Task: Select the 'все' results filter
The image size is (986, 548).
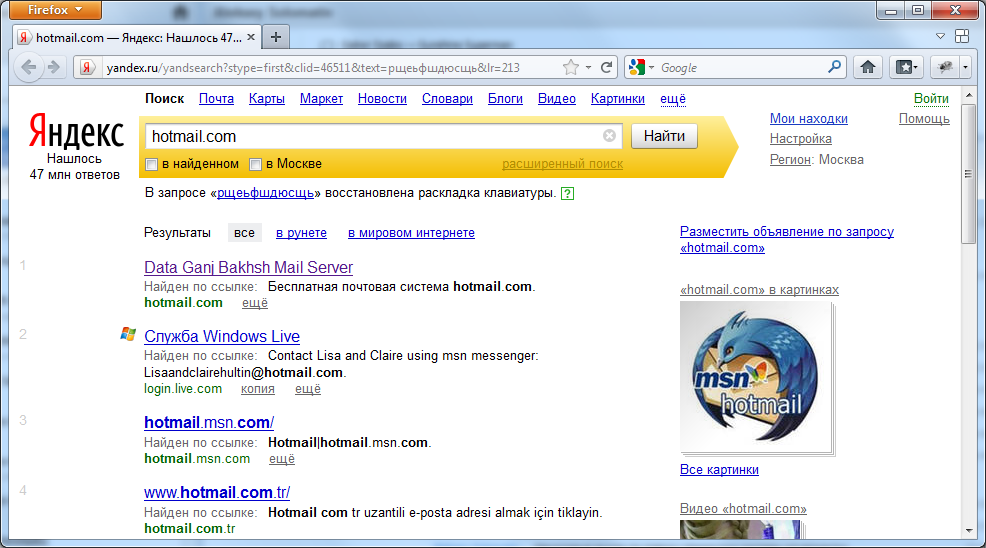Action: click(x=244, y=233)
